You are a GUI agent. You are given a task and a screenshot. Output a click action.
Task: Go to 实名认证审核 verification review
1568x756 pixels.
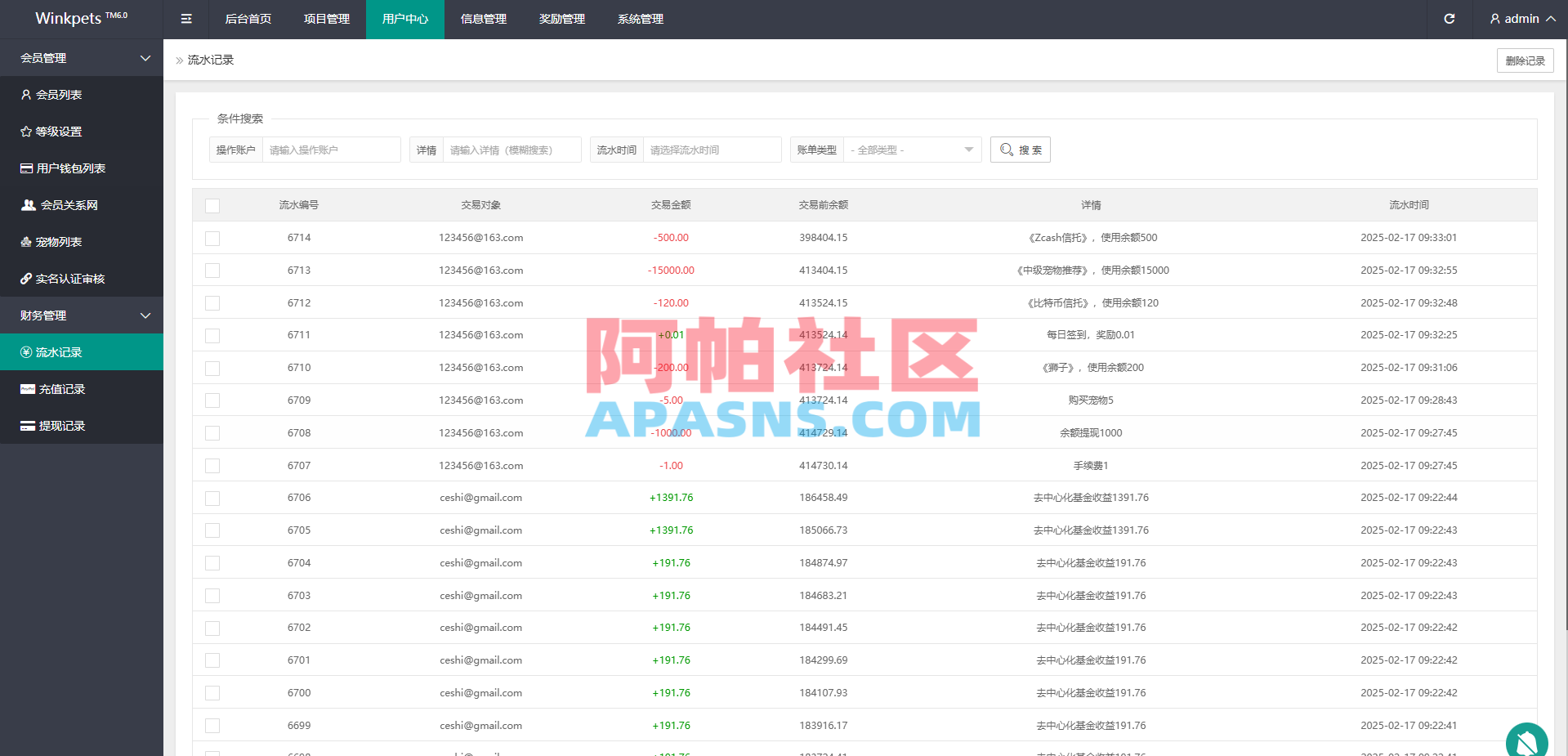(x=69, y=278)
